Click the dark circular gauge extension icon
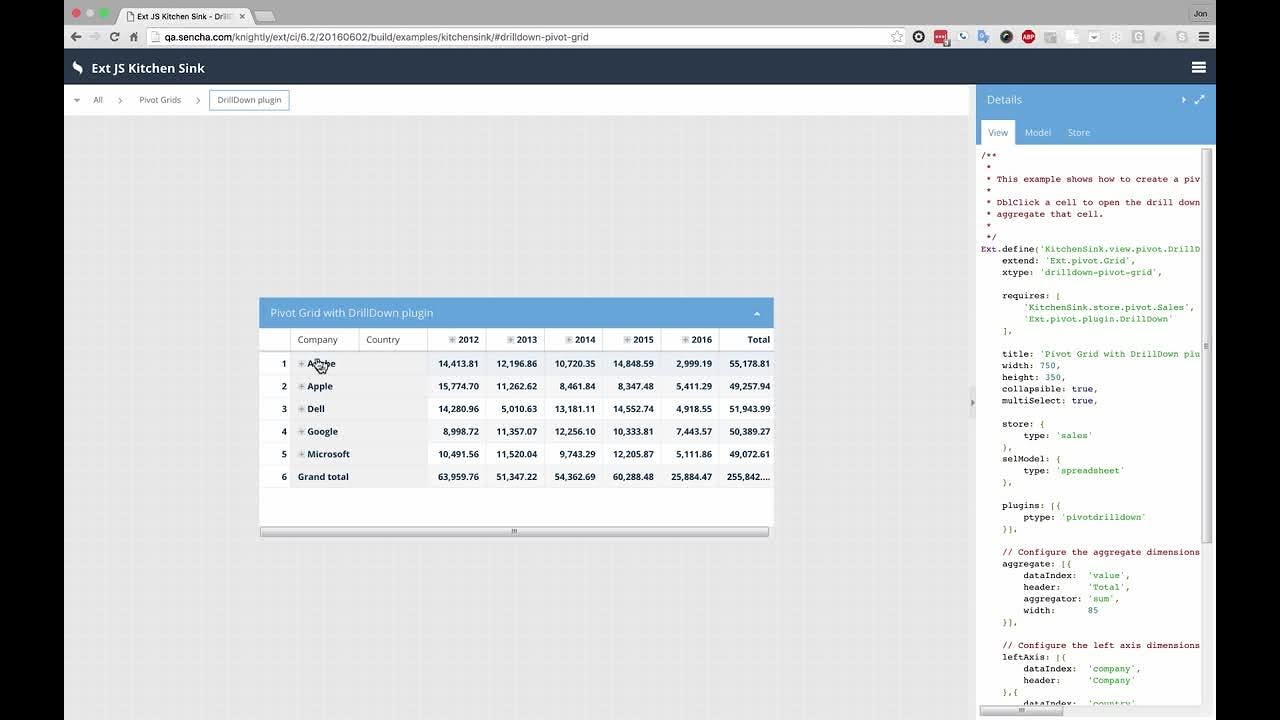Image resolution: width=1280 pixels, height=720 pixels. pos(1006,37)
